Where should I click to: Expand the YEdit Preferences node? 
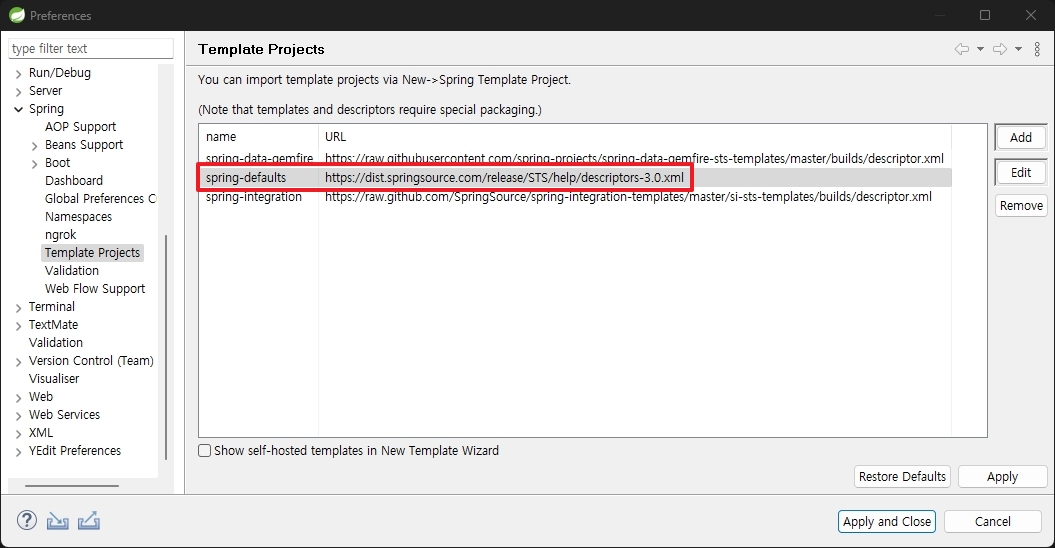click(x=19, y=452)
